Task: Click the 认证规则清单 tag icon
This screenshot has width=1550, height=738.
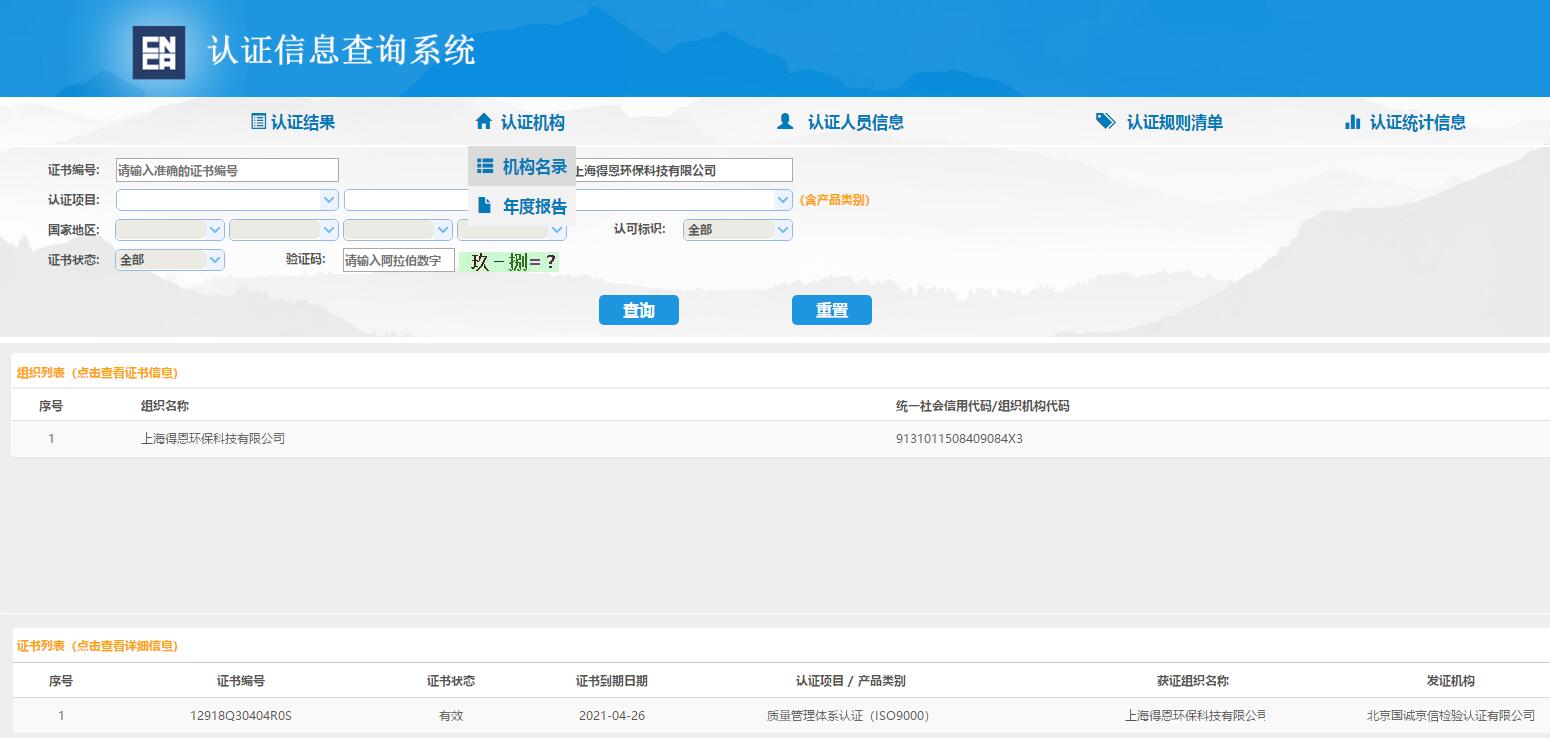Action: tap(1105, 122)
